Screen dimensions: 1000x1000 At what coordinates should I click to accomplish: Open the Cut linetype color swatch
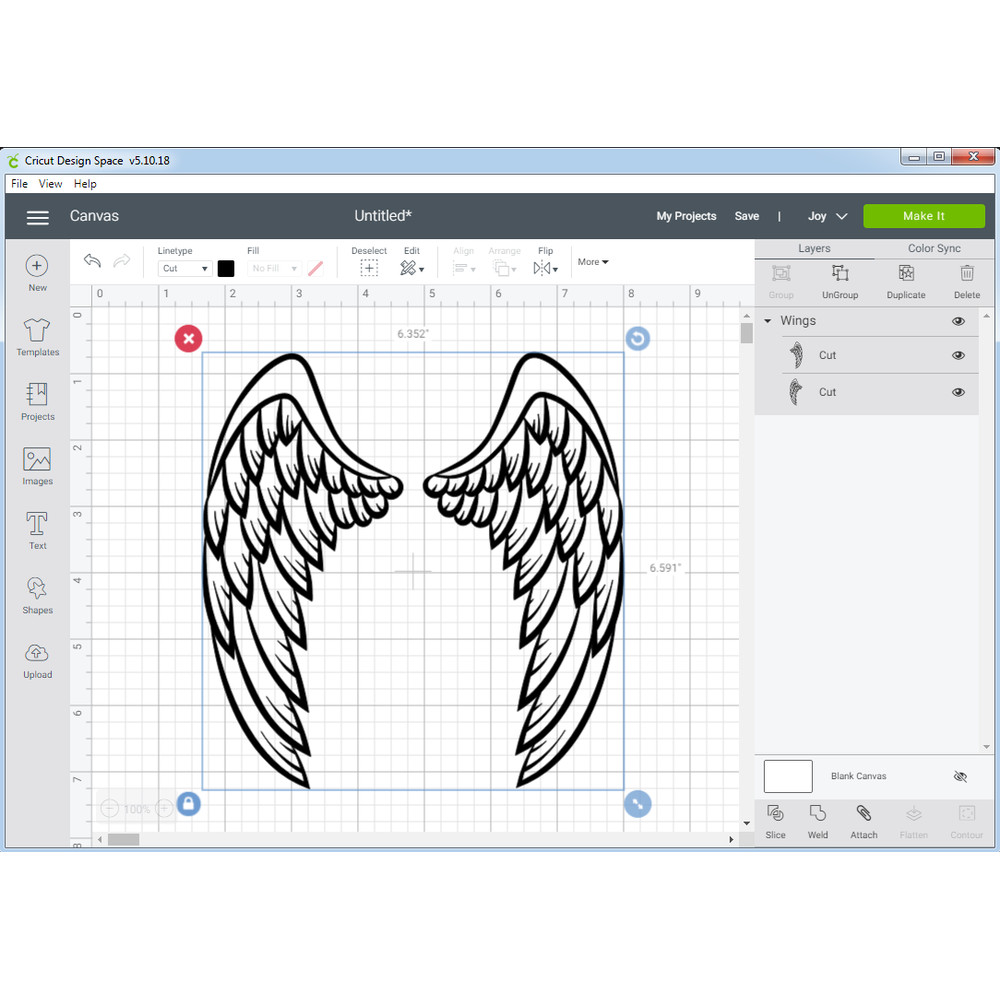click(x=225, y=268)
